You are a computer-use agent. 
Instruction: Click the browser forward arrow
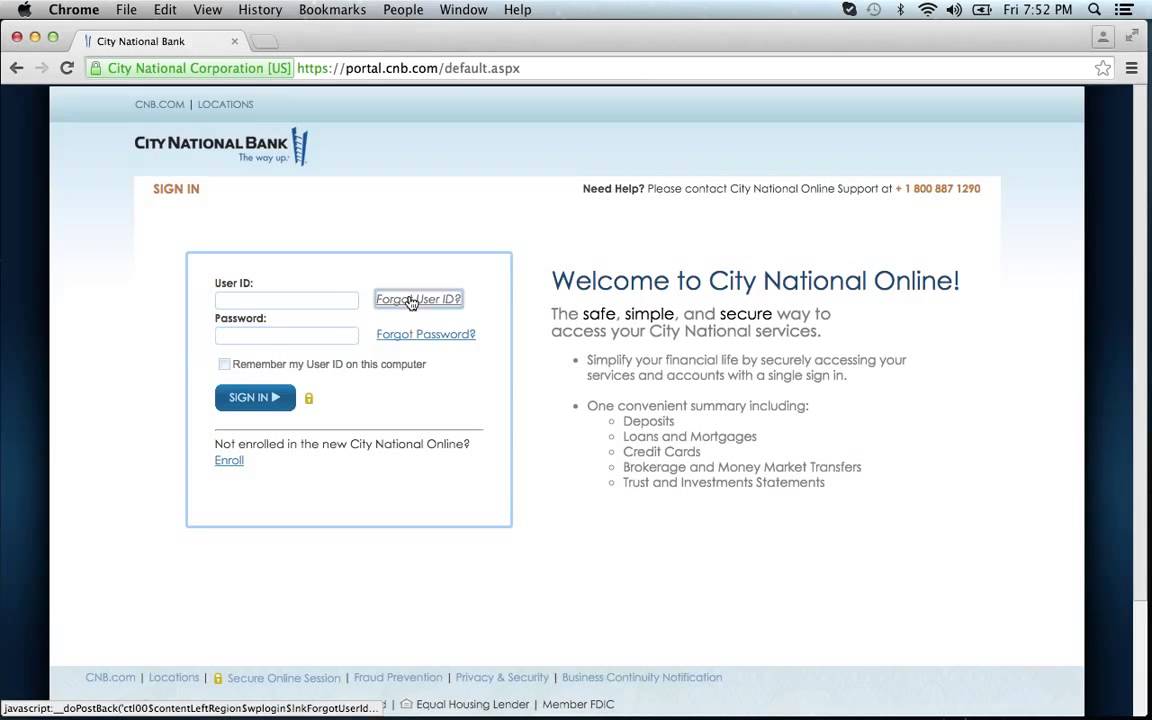point(42,68)
